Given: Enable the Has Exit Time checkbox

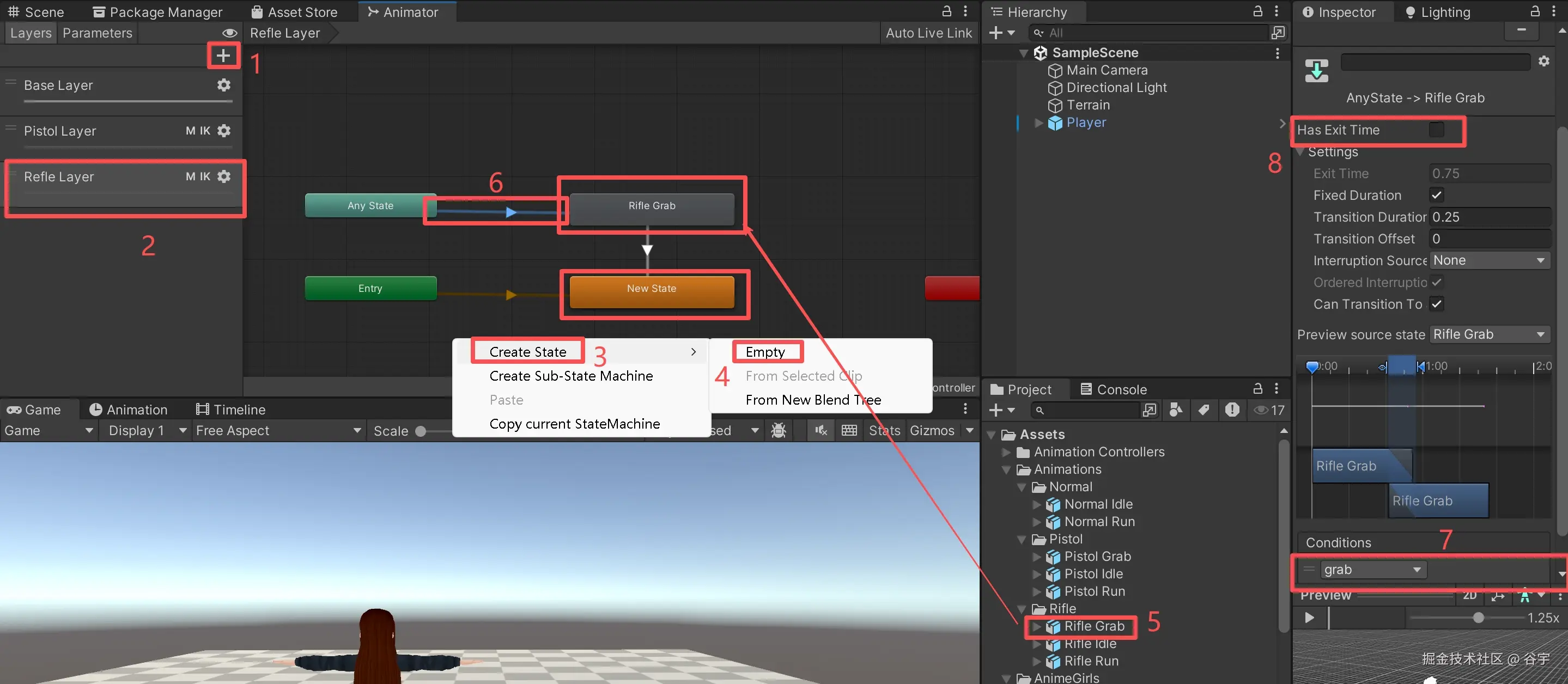Looking at the screenshot, I should (x=1436, y=130).
